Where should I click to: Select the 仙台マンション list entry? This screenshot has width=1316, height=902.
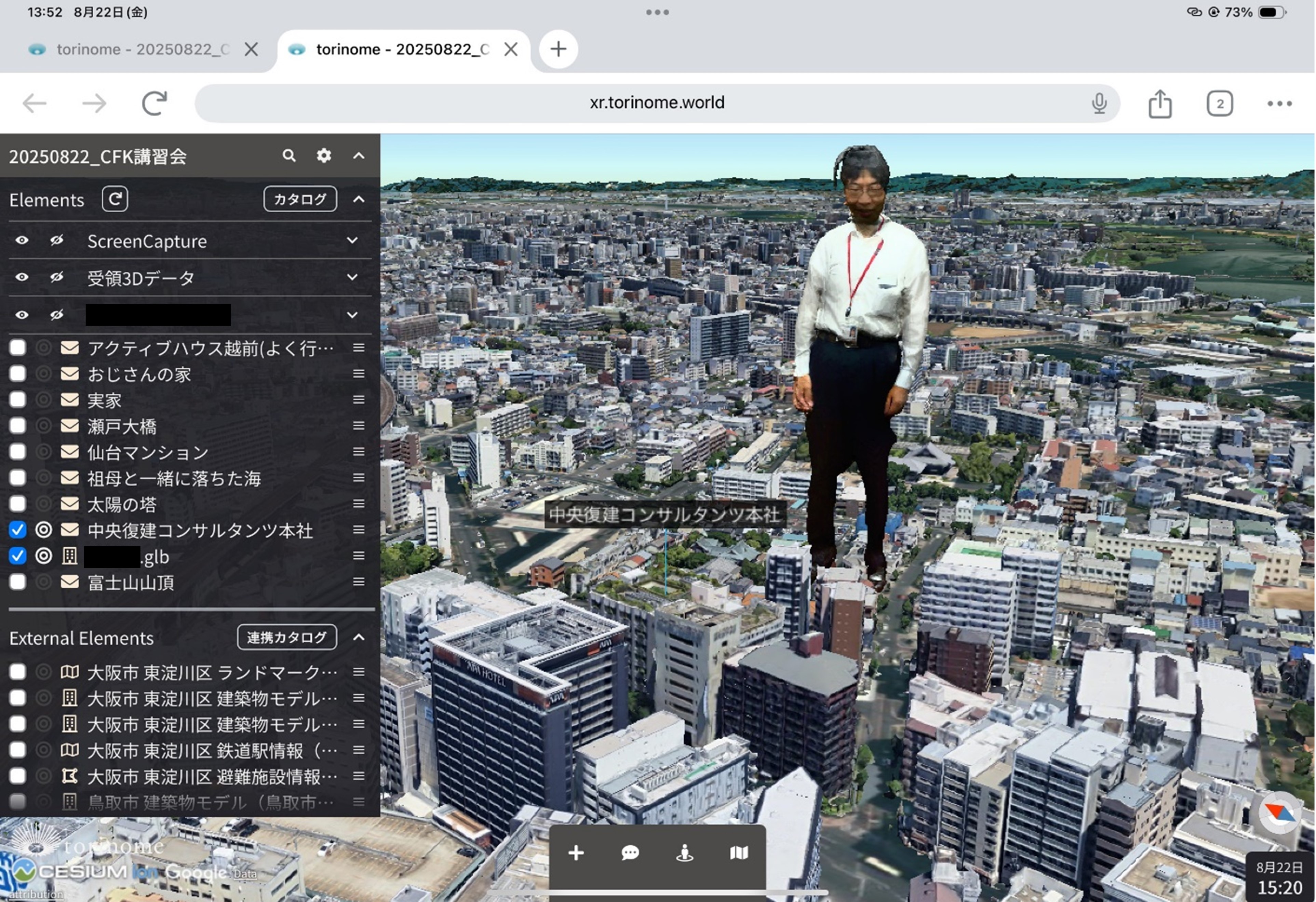(148, 452)
